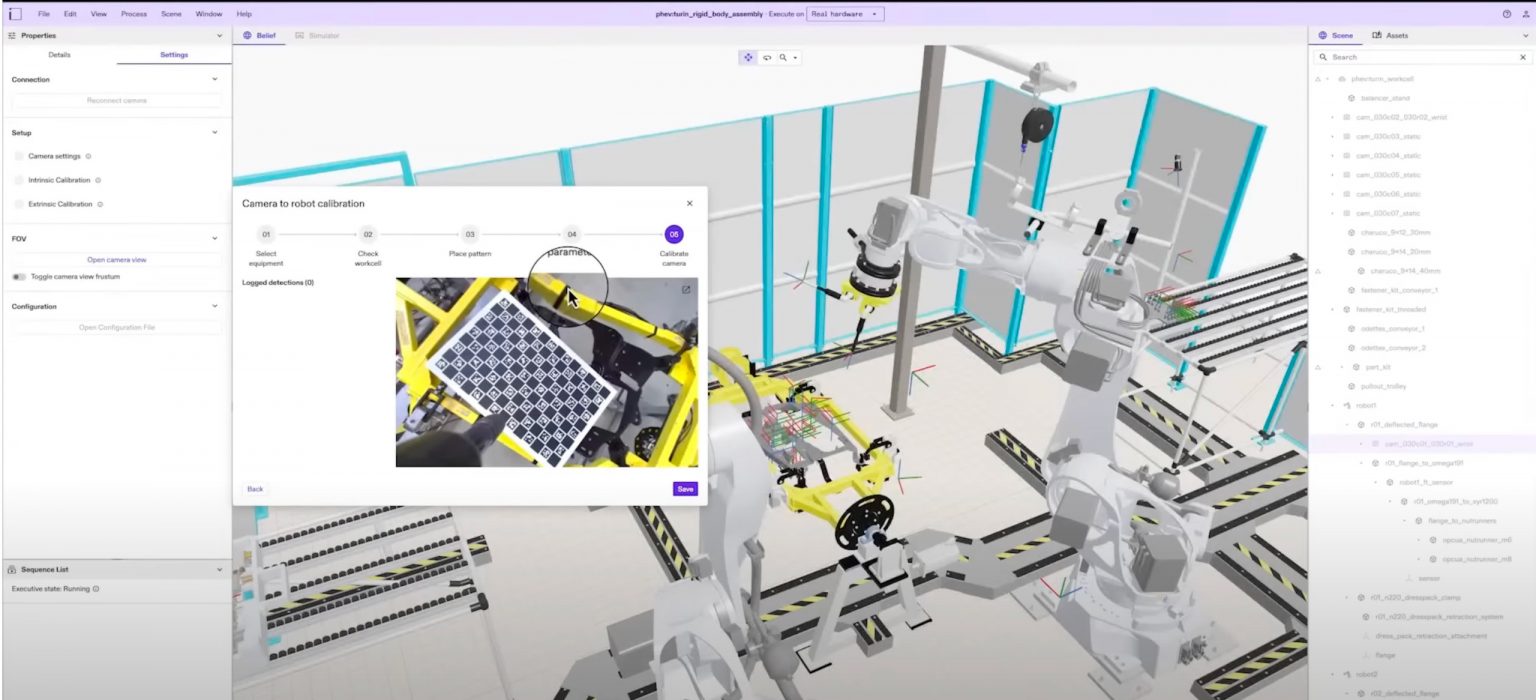
Task: Save the camera calibration
Action: tap(684, 489)
